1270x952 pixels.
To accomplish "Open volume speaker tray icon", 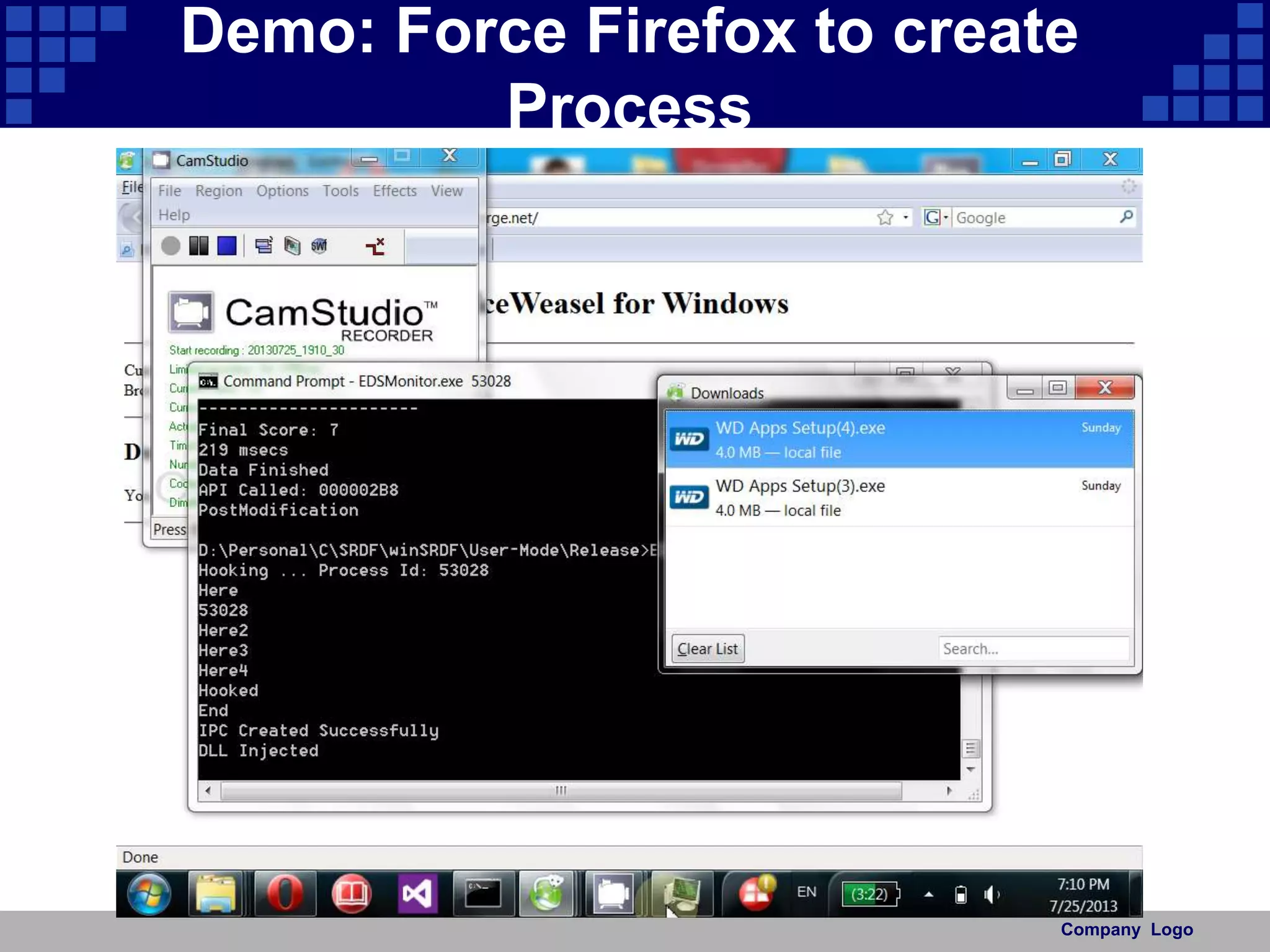I will (x=992, y=894).
